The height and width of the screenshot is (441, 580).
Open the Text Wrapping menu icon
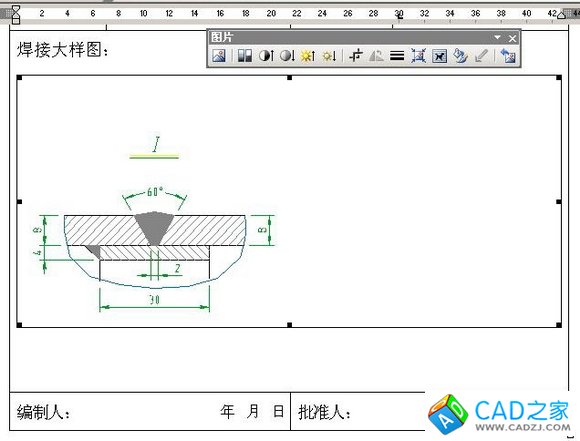pyautogui.click(x=439, y=56)
